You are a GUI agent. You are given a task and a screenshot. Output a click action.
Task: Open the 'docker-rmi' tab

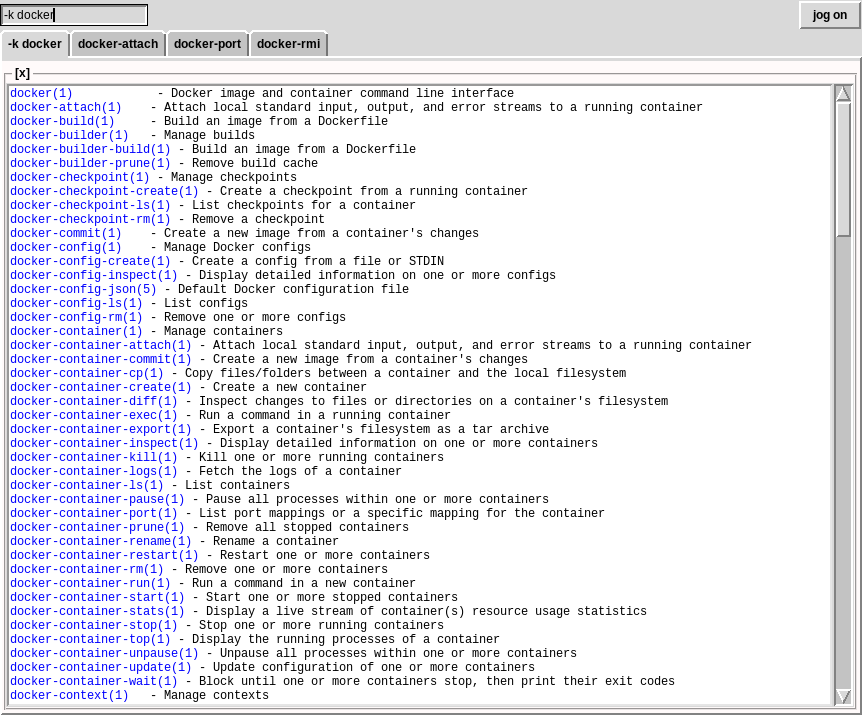289,44
